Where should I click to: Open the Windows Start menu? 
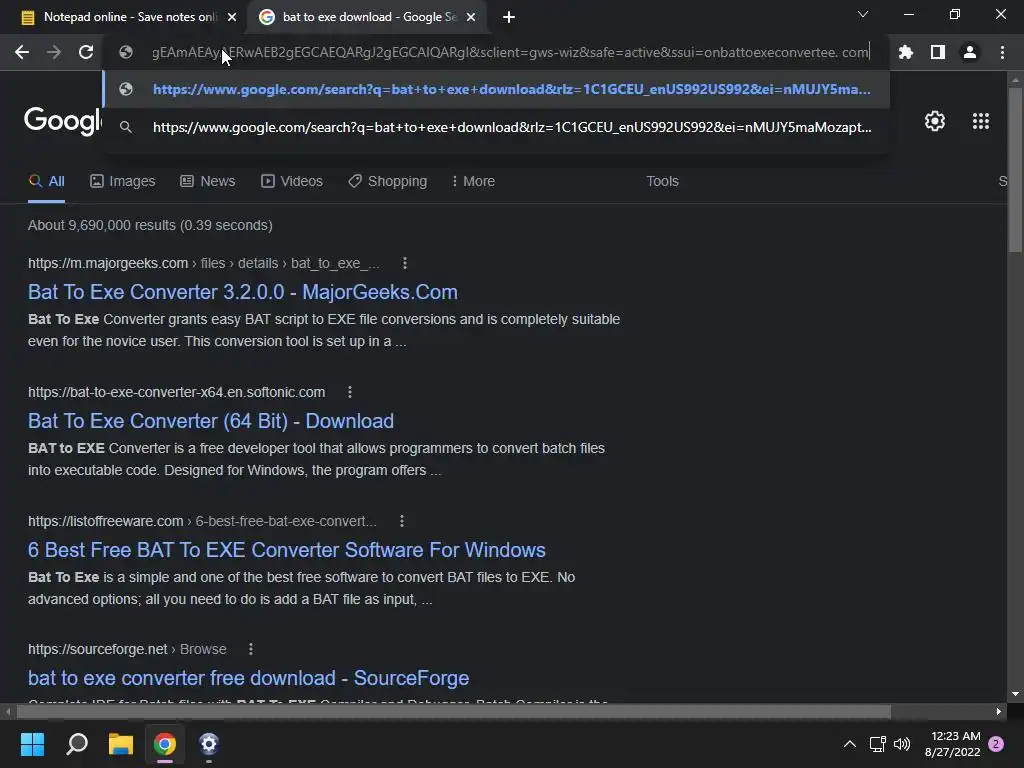(32, 744)
